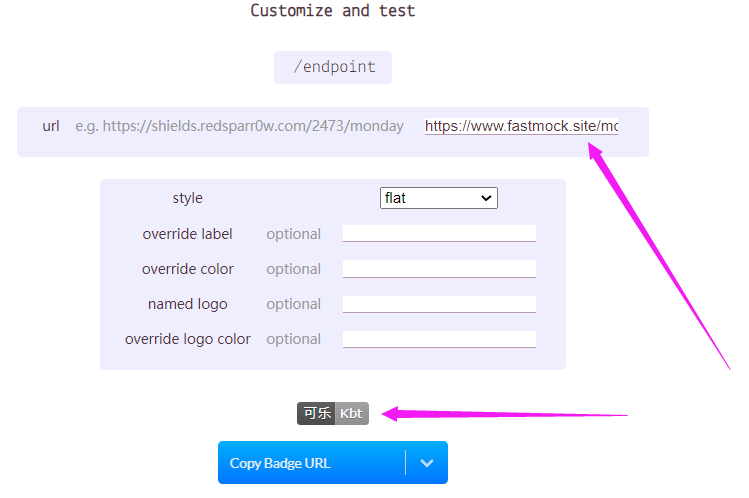
Task: Click the override logo color input box
Action: (x=439, y=339)
